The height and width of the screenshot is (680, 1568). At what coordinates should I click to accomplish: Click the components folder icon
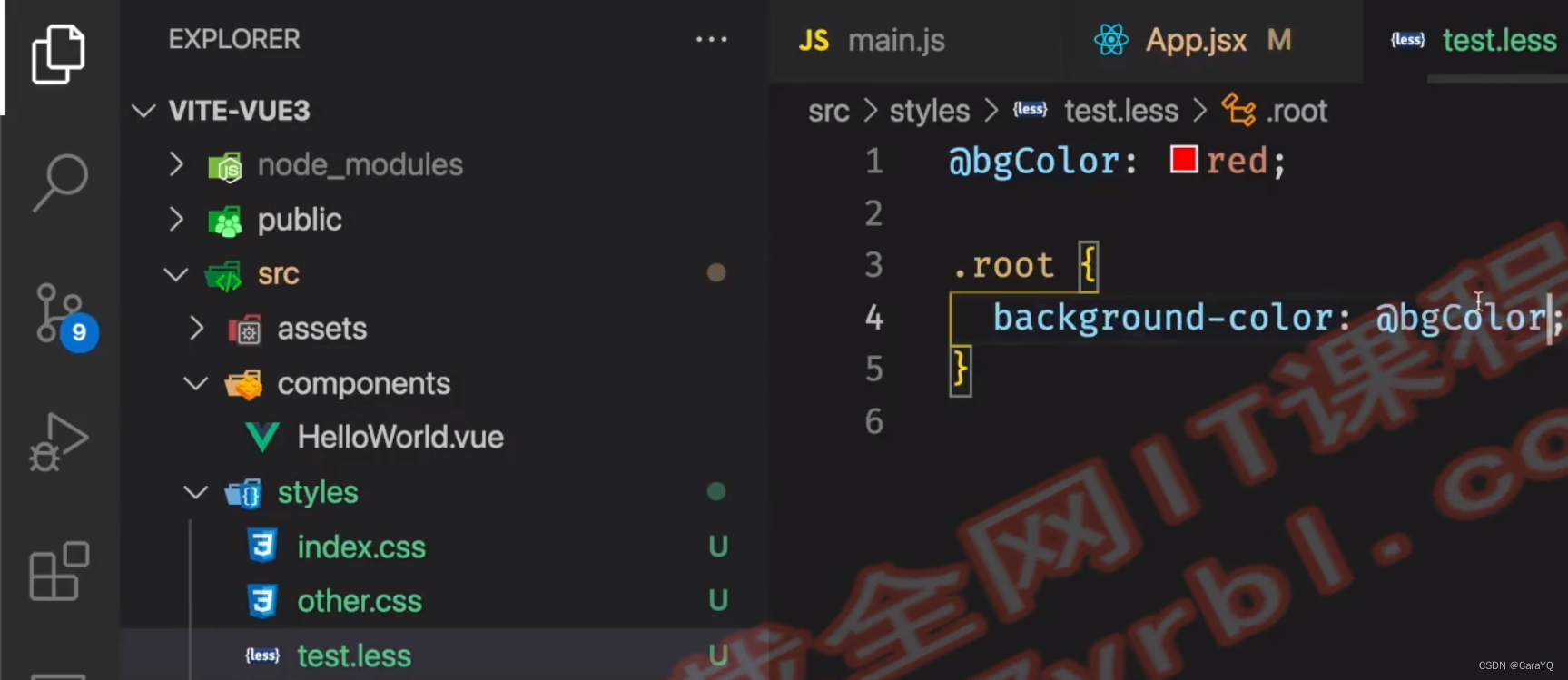tap(243, 385)
